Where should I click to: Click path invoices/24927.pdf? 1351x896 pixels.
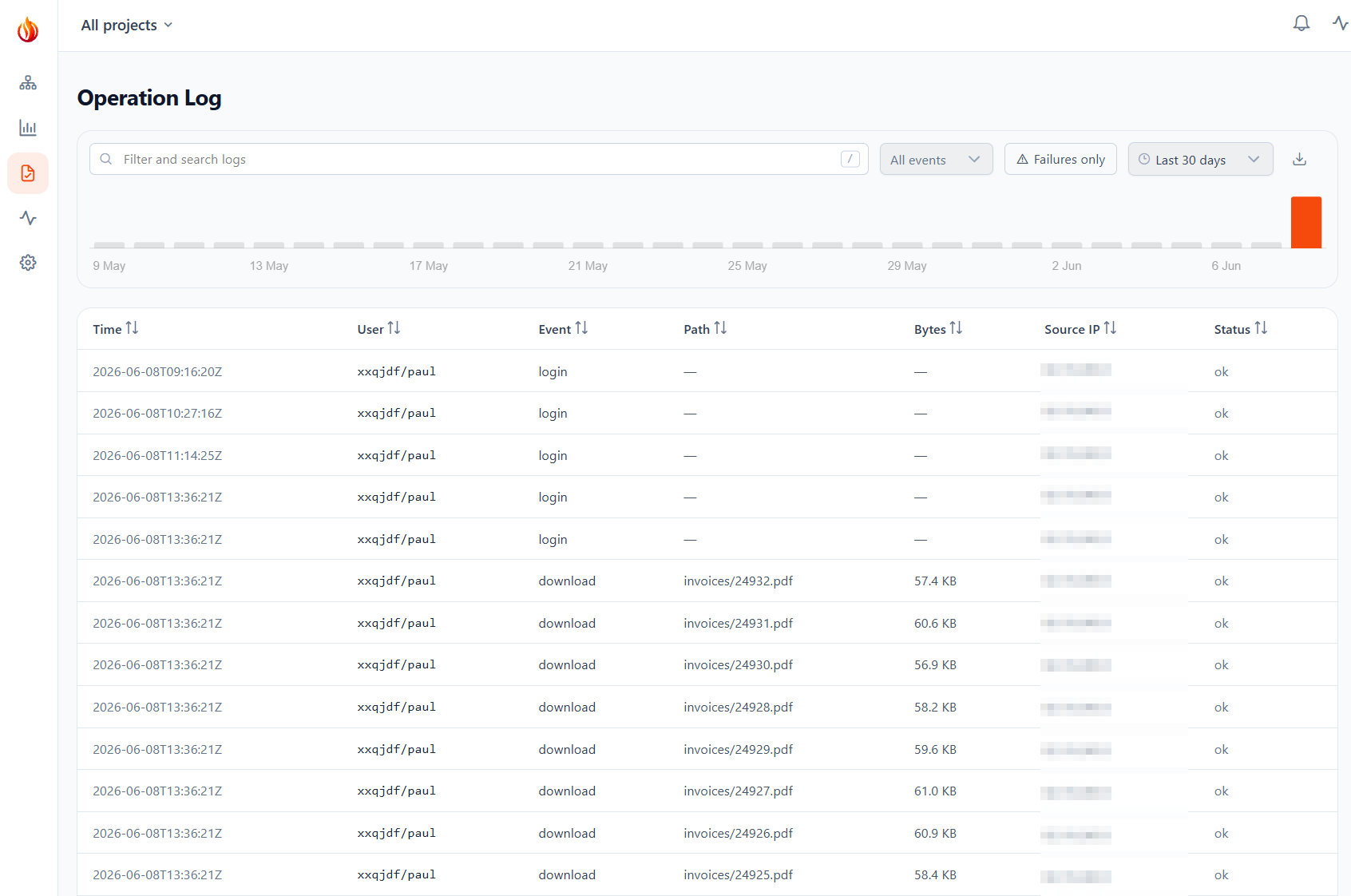pyautogui.click(x=738, y=791)
